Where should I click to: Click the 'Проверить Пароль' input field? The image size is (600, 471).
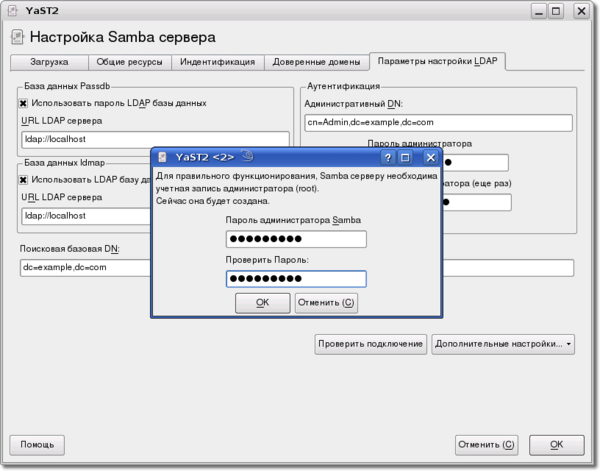(295, 279)
